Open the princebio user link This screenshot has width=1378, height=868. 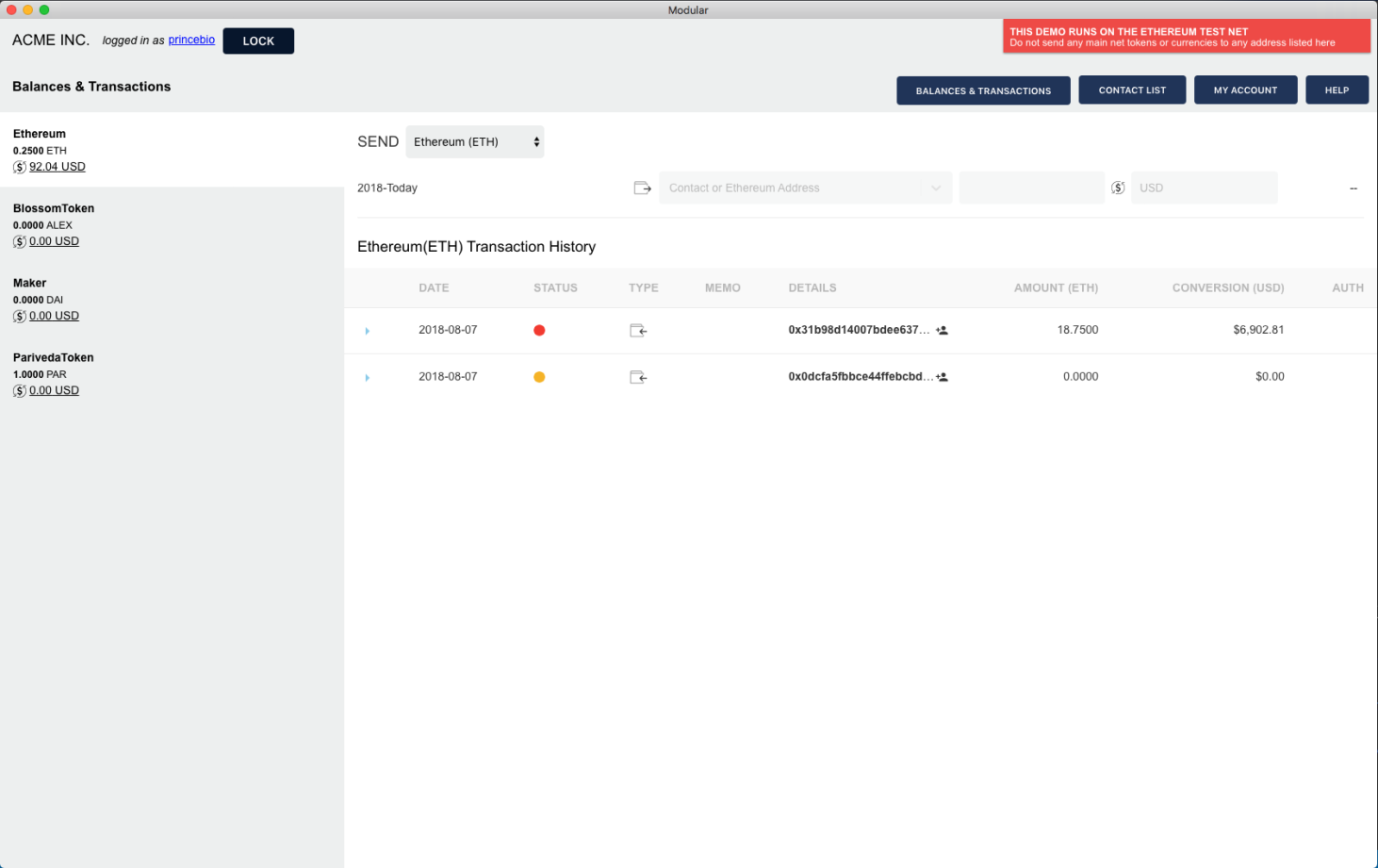[191, 40]
